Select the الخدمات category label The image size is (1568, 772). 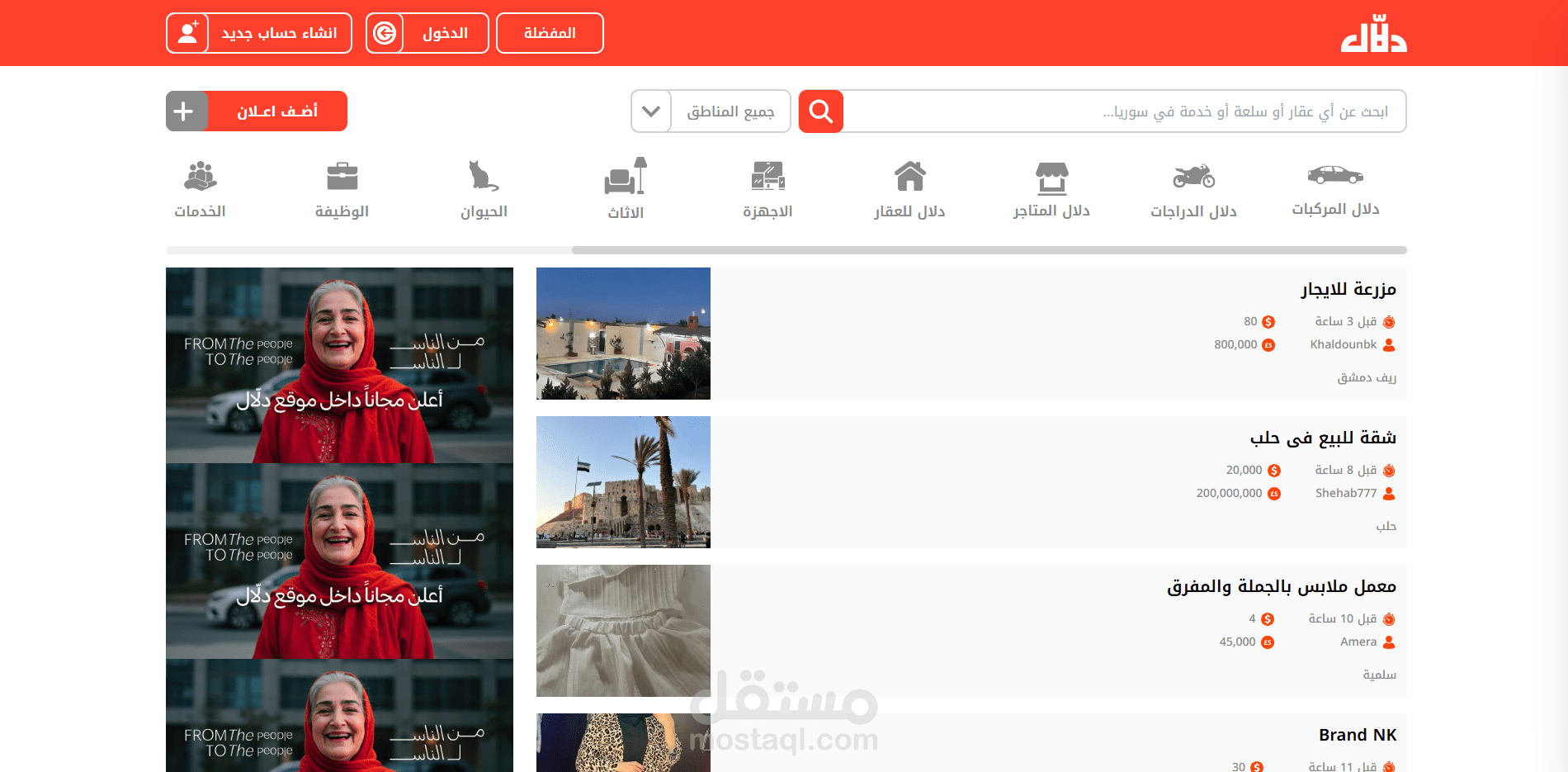[x=200, y=211]
